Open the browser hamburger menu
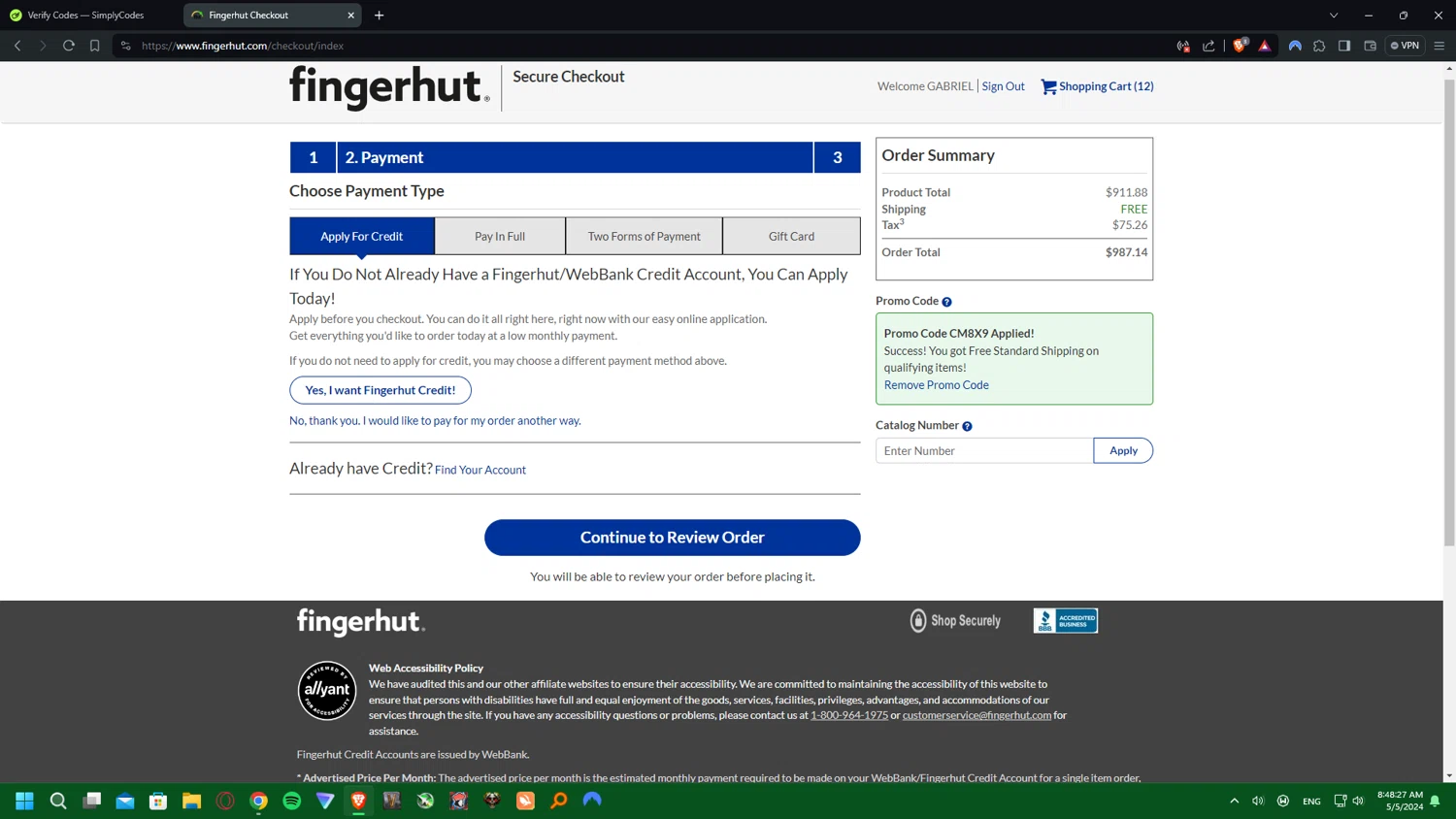This screenshot has height=819, width=1456. click(1439, 46)
